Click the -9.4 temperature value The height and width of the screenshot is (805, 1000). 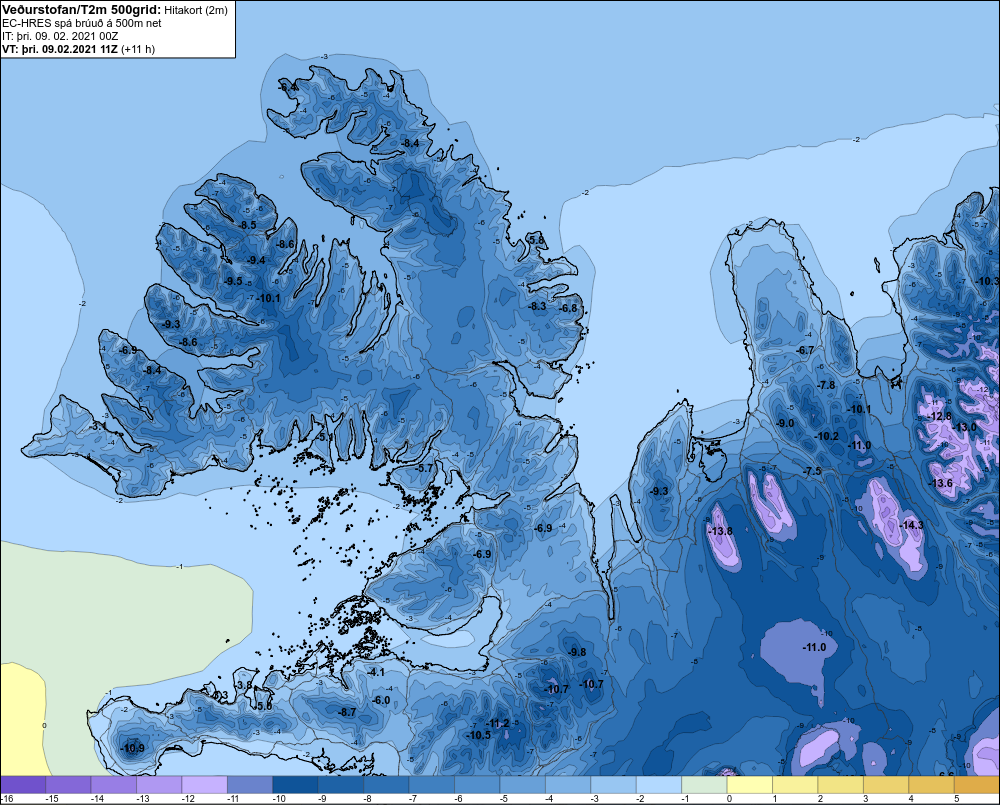pyautogui.click(x=256, y=260)
